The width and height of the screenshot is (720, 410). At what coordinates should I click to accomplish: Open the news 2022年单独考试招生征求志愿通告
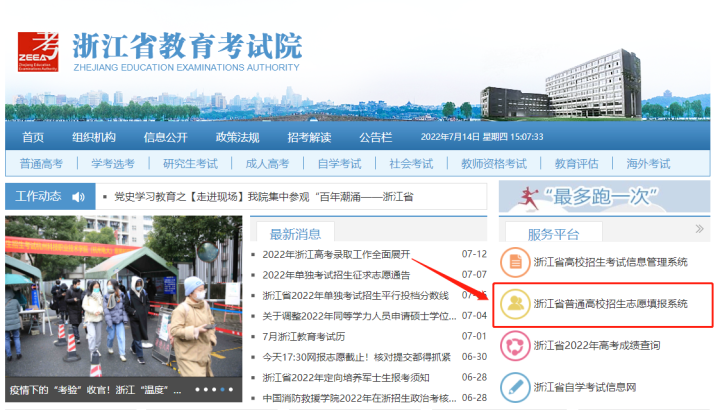tap(336, 275)
